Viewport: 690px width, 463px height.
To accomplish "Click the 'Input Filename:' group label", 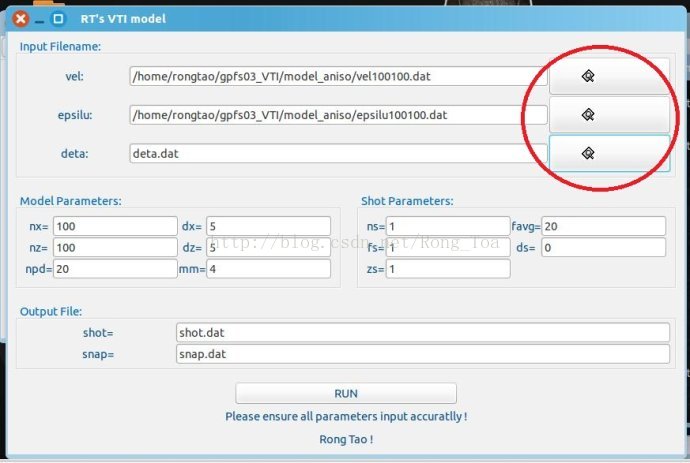I will click(60, 46).
